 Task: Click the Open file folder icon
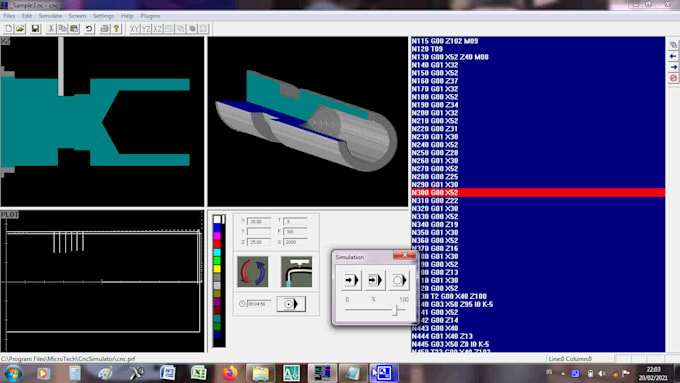click(20, 29)
